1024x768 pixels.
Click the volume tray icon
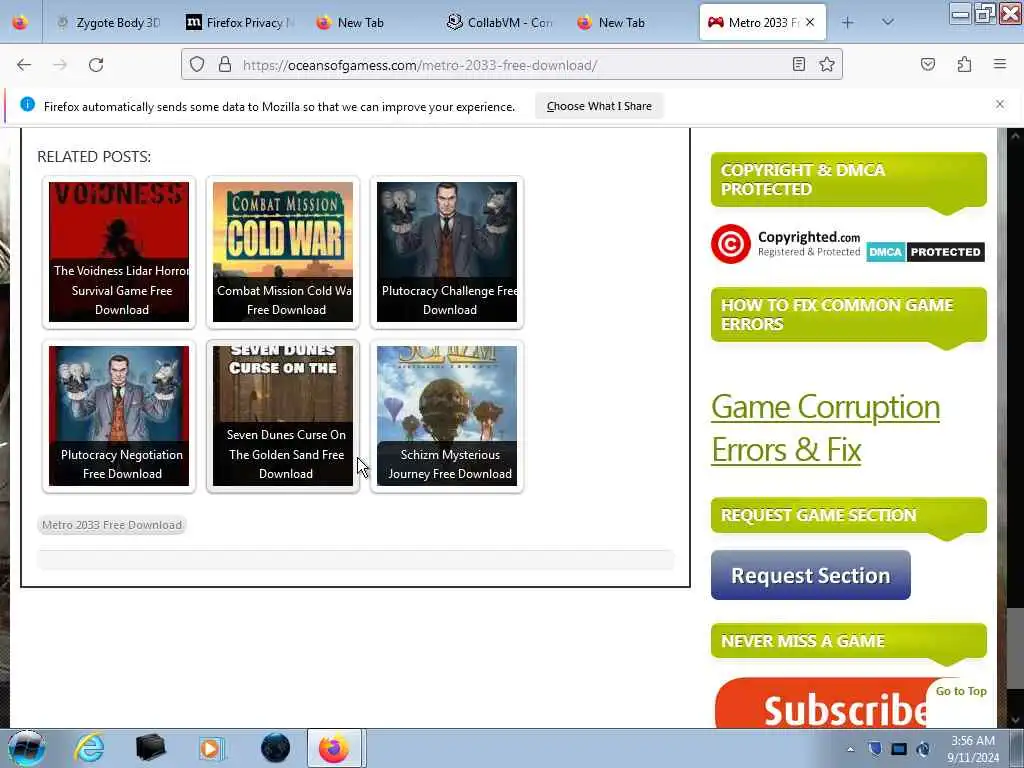point(923,749)
